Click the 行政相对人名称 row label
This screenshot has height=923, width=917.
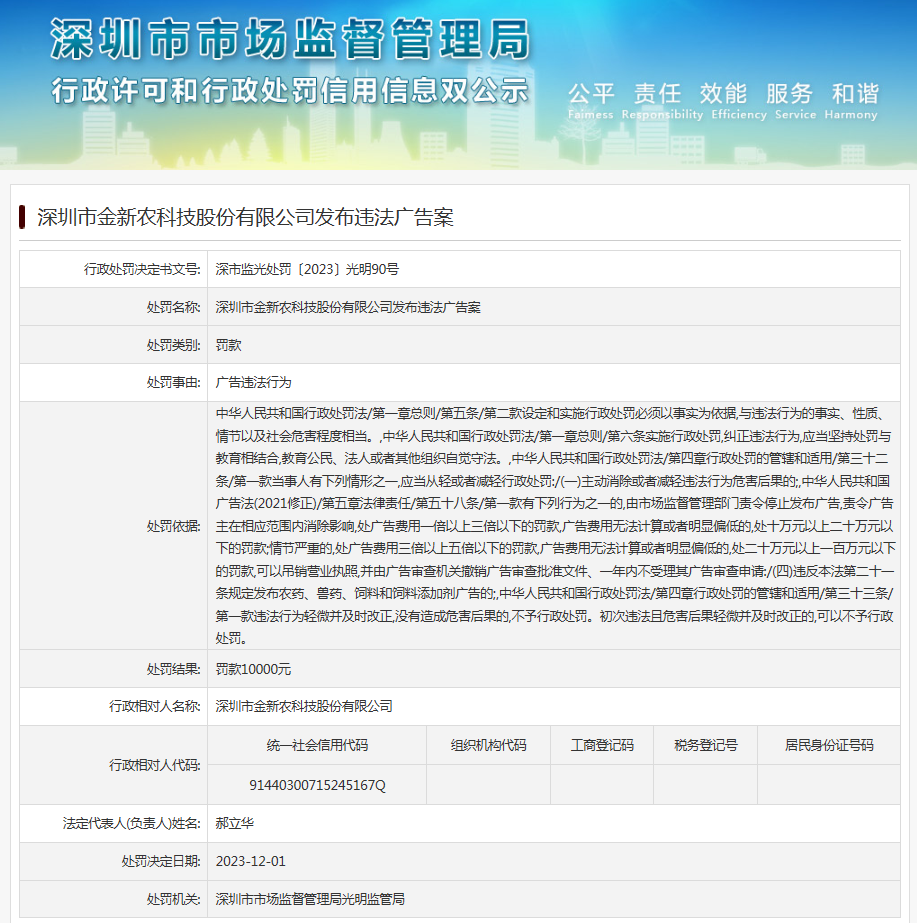click(155, 706)
